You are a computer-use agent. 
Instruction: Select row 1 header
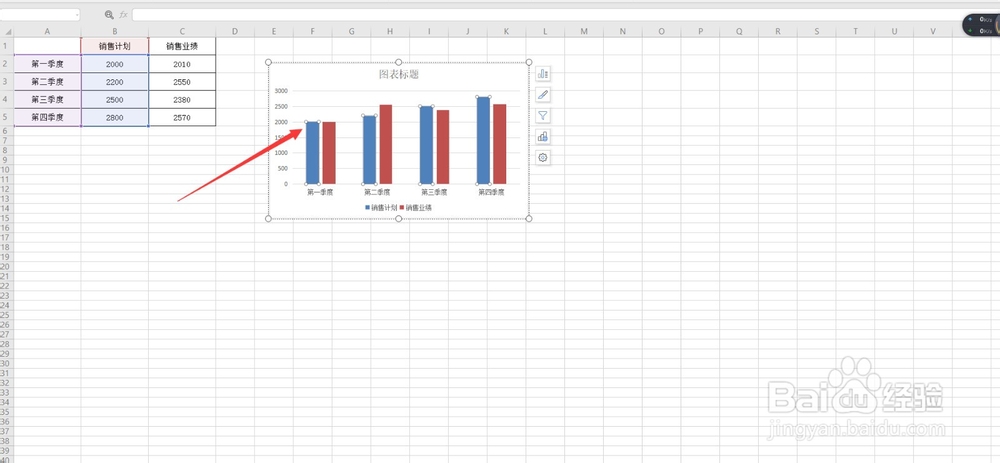click(6, 46)
